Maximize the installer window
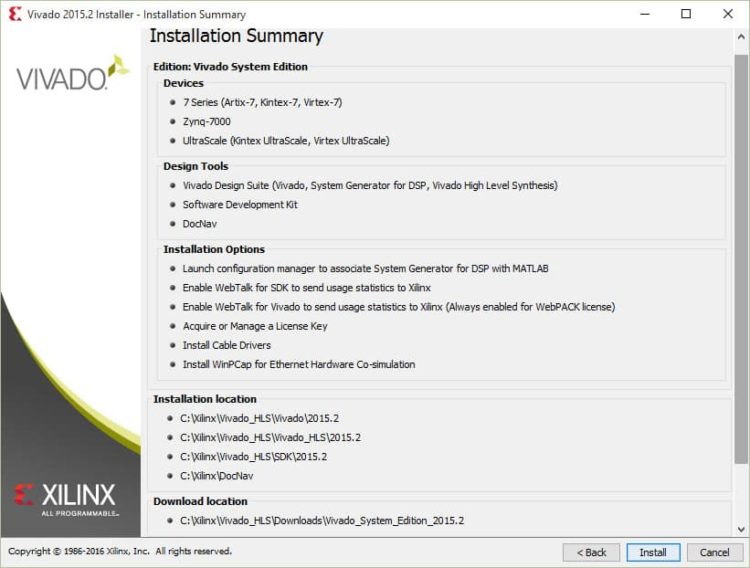Image resolution: width=750 pixels, height=568 pixels. pyautogui.click(x=686, y=14)
